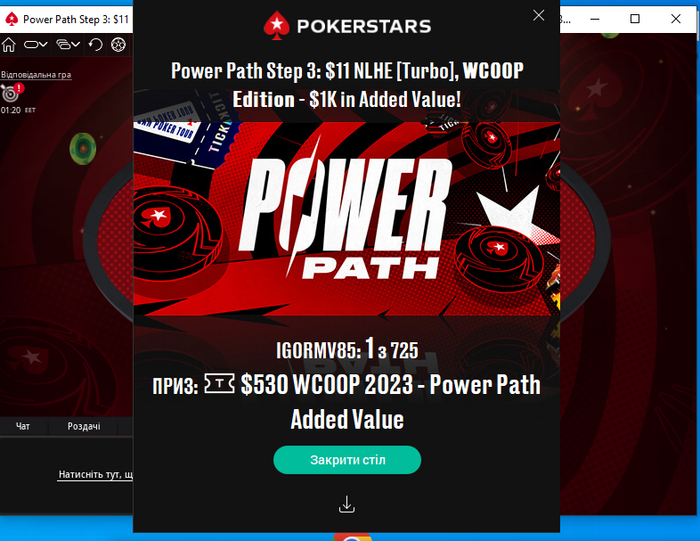Screen dimensions: 700x541
Task: Download the result via arrow icon
Action: point(347,504)
